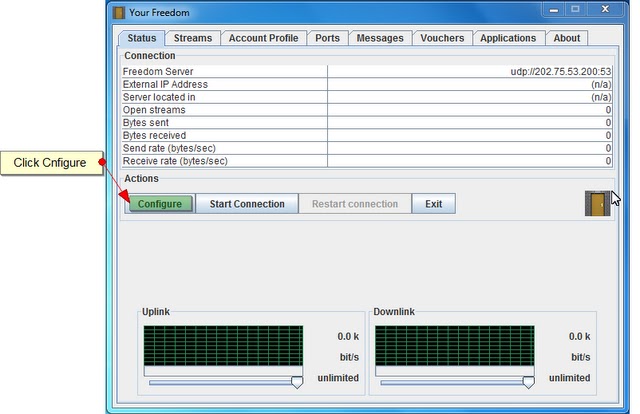This screenshot has height=414, width=640.
Task: Click the Your Freedom title bar icon
Action: point(119,13)
